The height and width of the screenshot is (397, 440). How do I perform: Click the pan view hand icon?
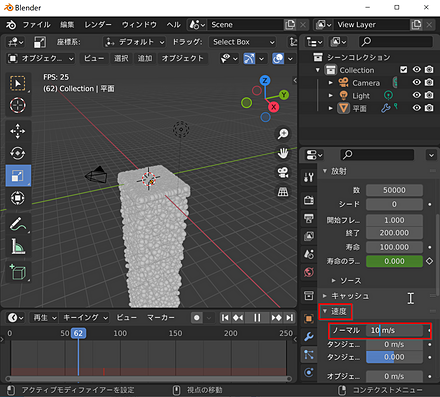[283, 153]
